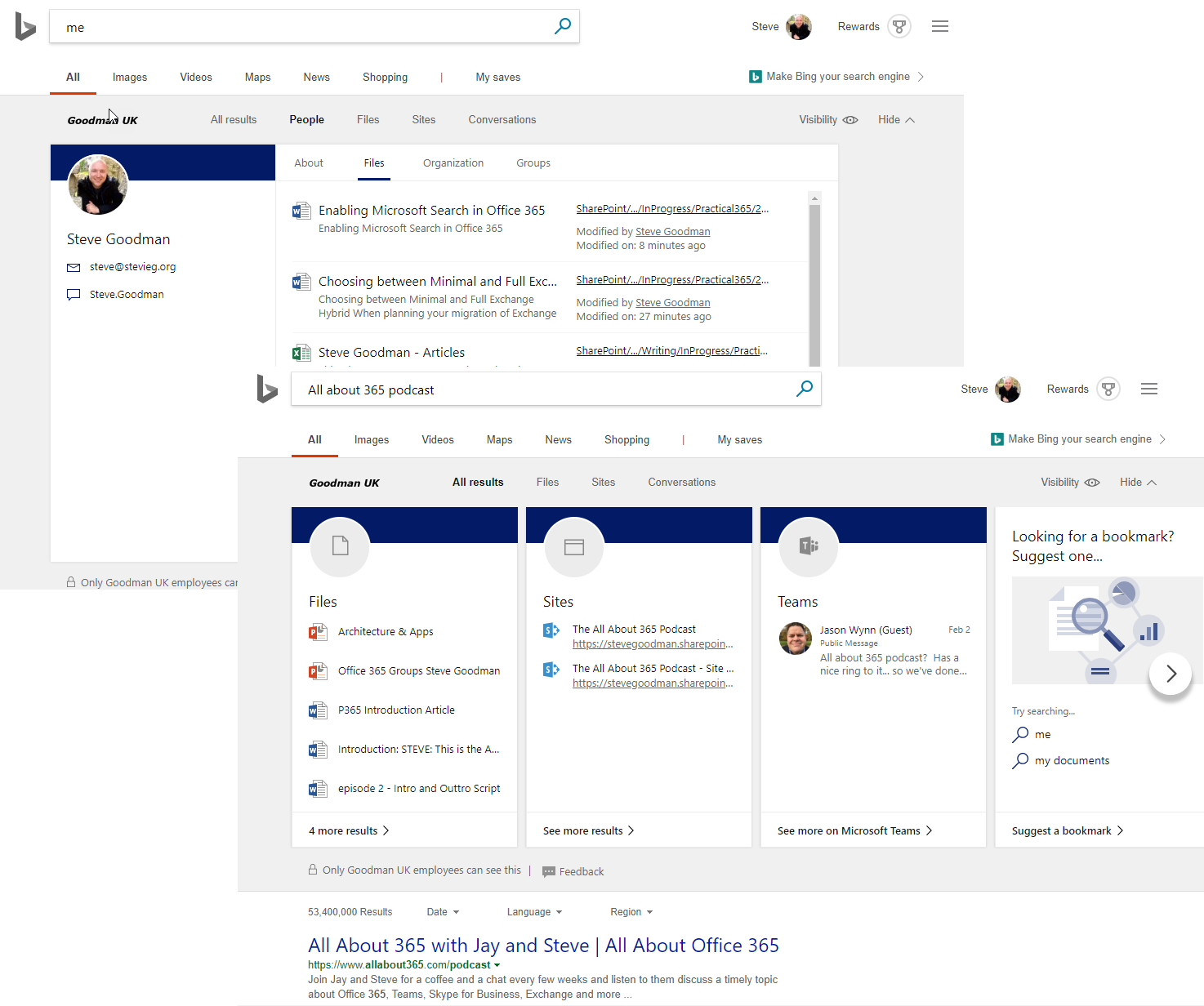Open Organization tab in profile card
Viewport: 1204px width, 1006px height.
[453, 163]
